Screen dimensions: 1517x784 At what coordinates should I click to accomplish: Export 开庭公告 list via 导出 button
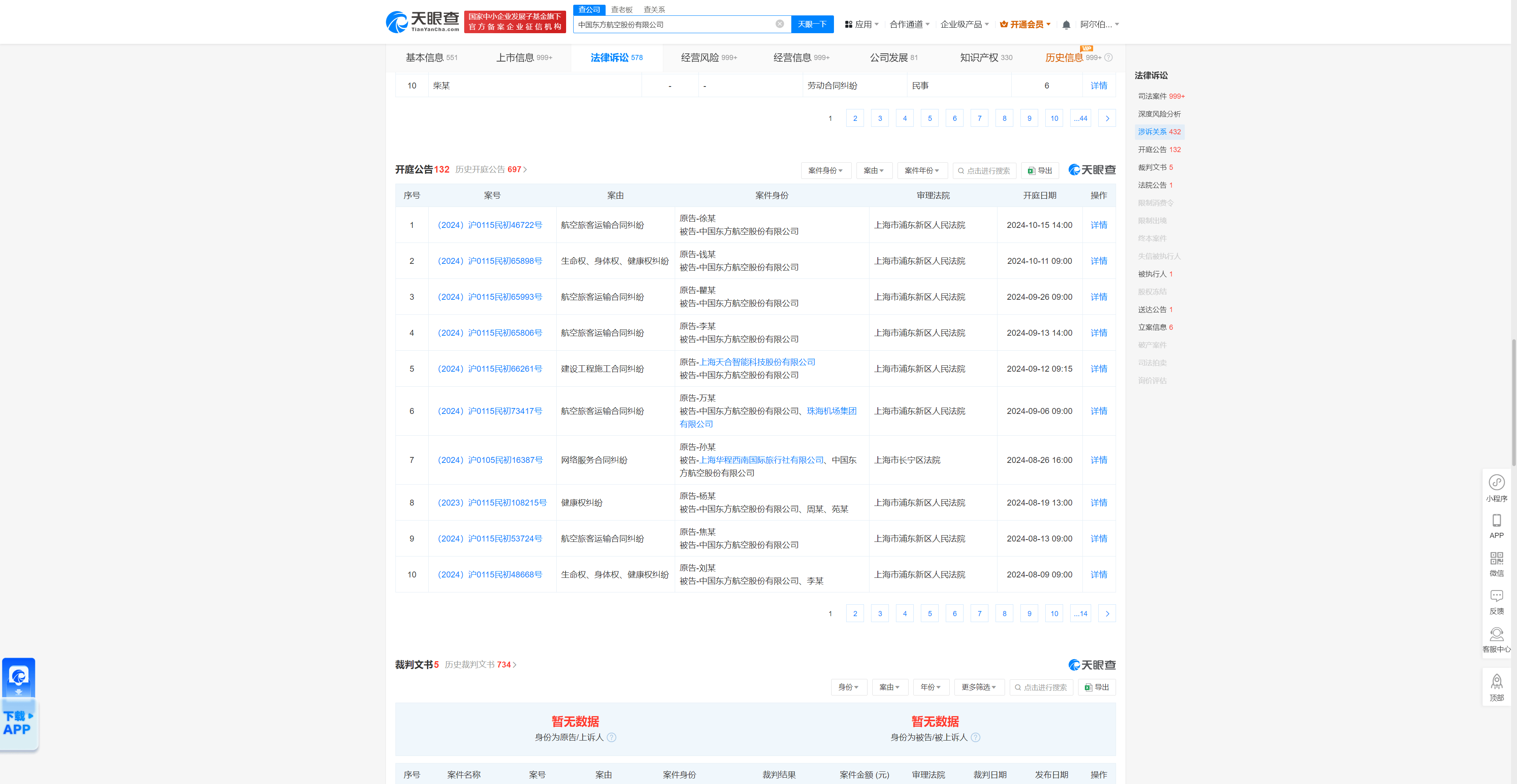(x=1040, y=171)
